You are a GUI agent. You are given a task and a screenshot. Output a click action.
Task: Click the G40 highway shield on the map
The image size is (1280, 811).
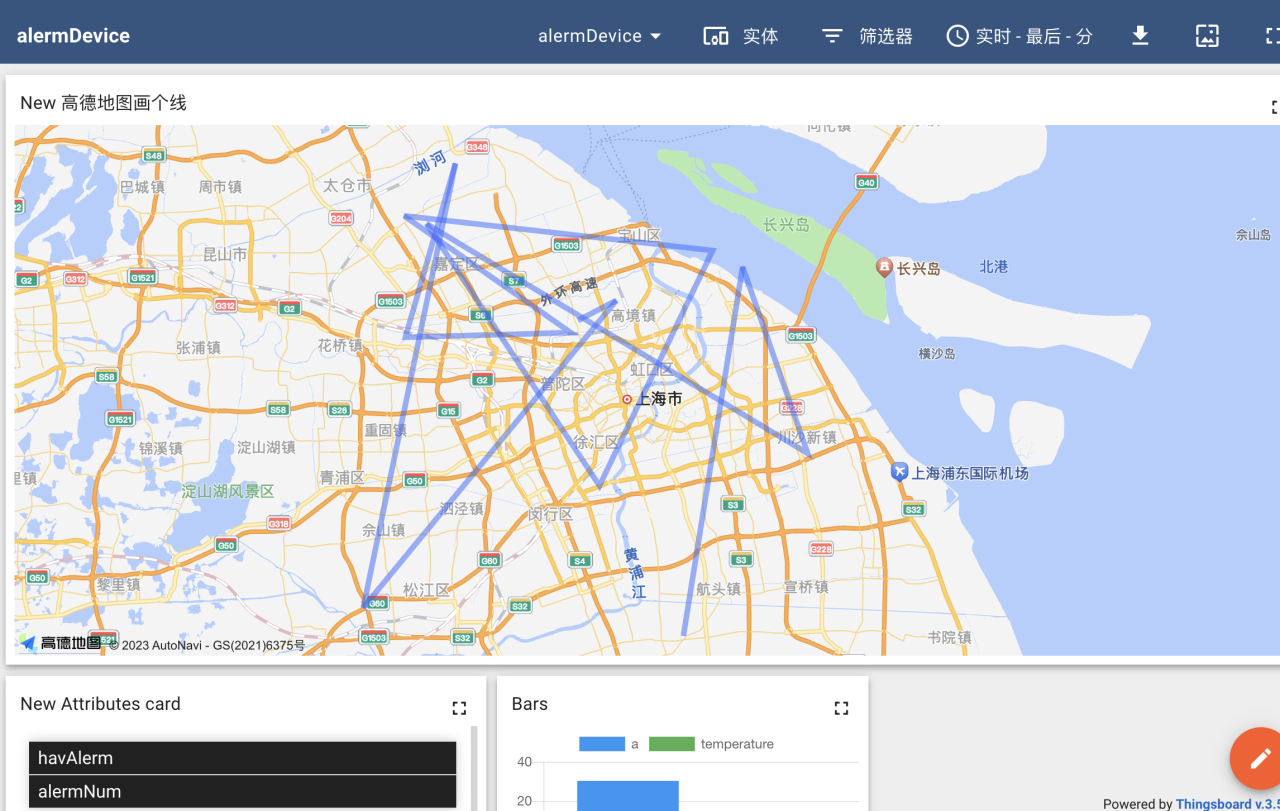pos(867,182)
